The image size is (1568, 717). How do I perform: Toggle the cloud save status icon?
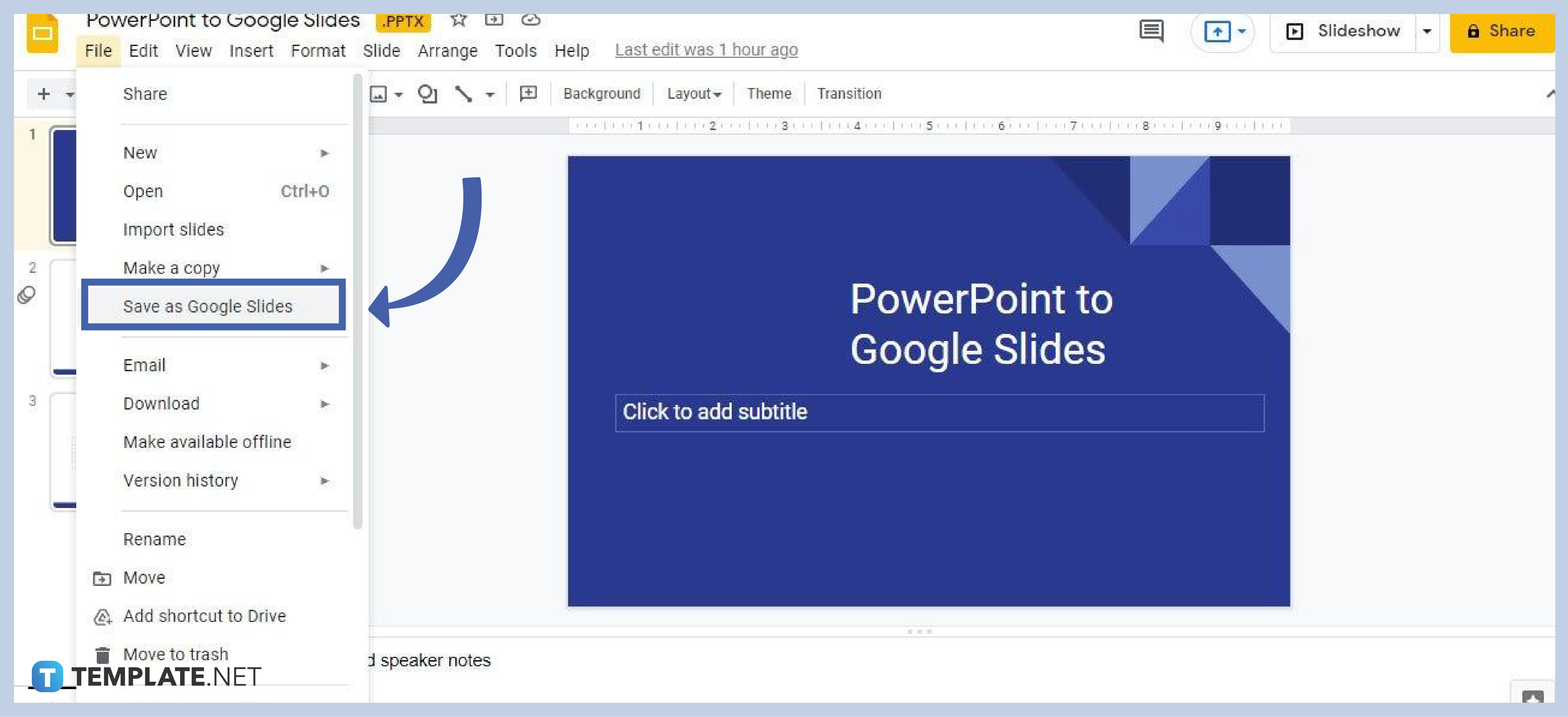click(x=530, y=18)
